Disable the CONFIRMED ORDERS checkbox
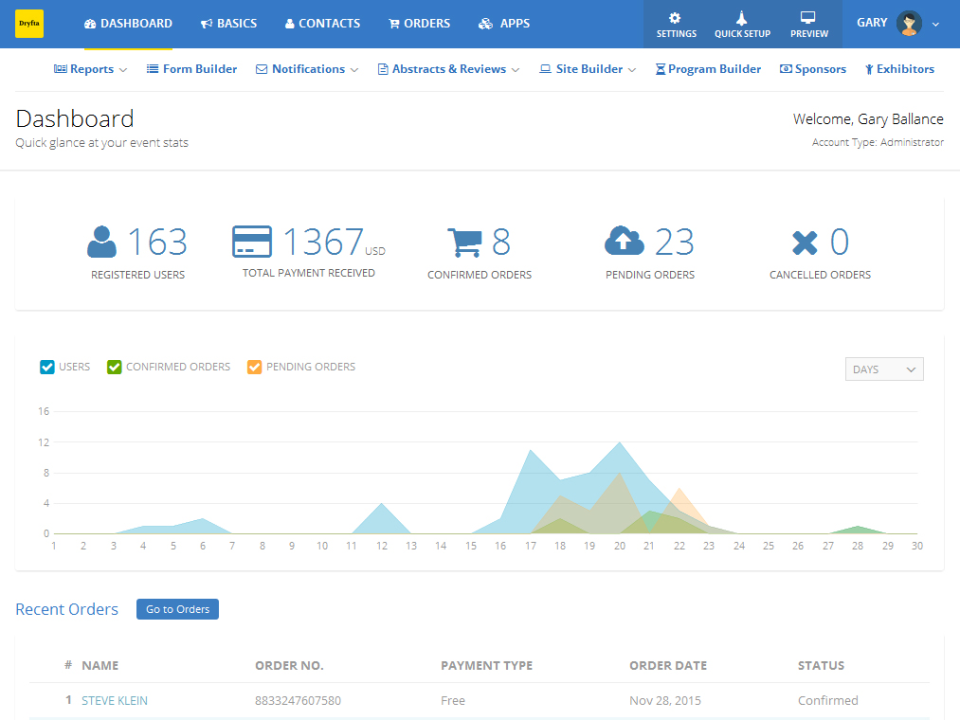The width and height of the screenshot is (960, 720). [x=113, y=367]
